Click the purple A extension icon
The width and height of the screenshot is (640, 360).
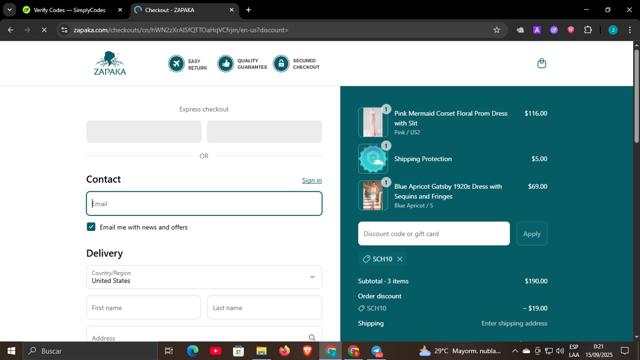click(537, 30)
